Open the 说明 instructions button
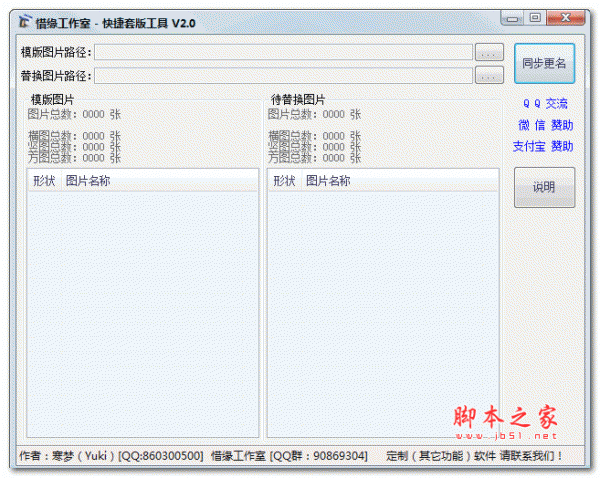The height and width of the screenshot is (478, 600). point(544,187)
